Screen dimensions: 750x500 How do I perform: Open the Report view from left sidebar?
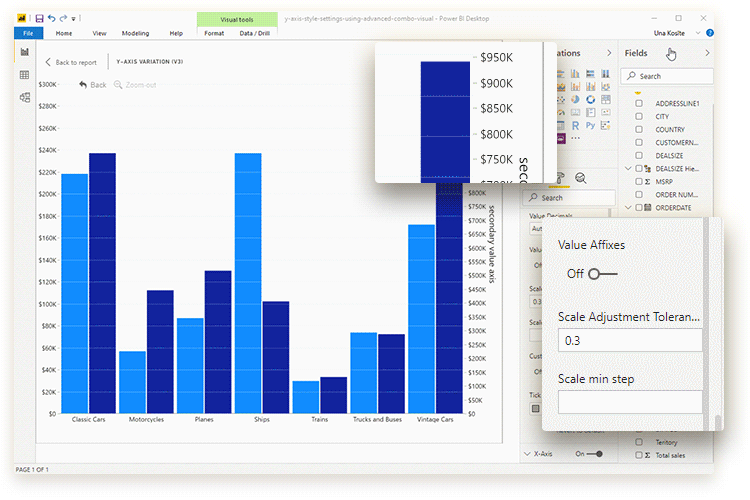pyautogui.click(x=25, y=52)
